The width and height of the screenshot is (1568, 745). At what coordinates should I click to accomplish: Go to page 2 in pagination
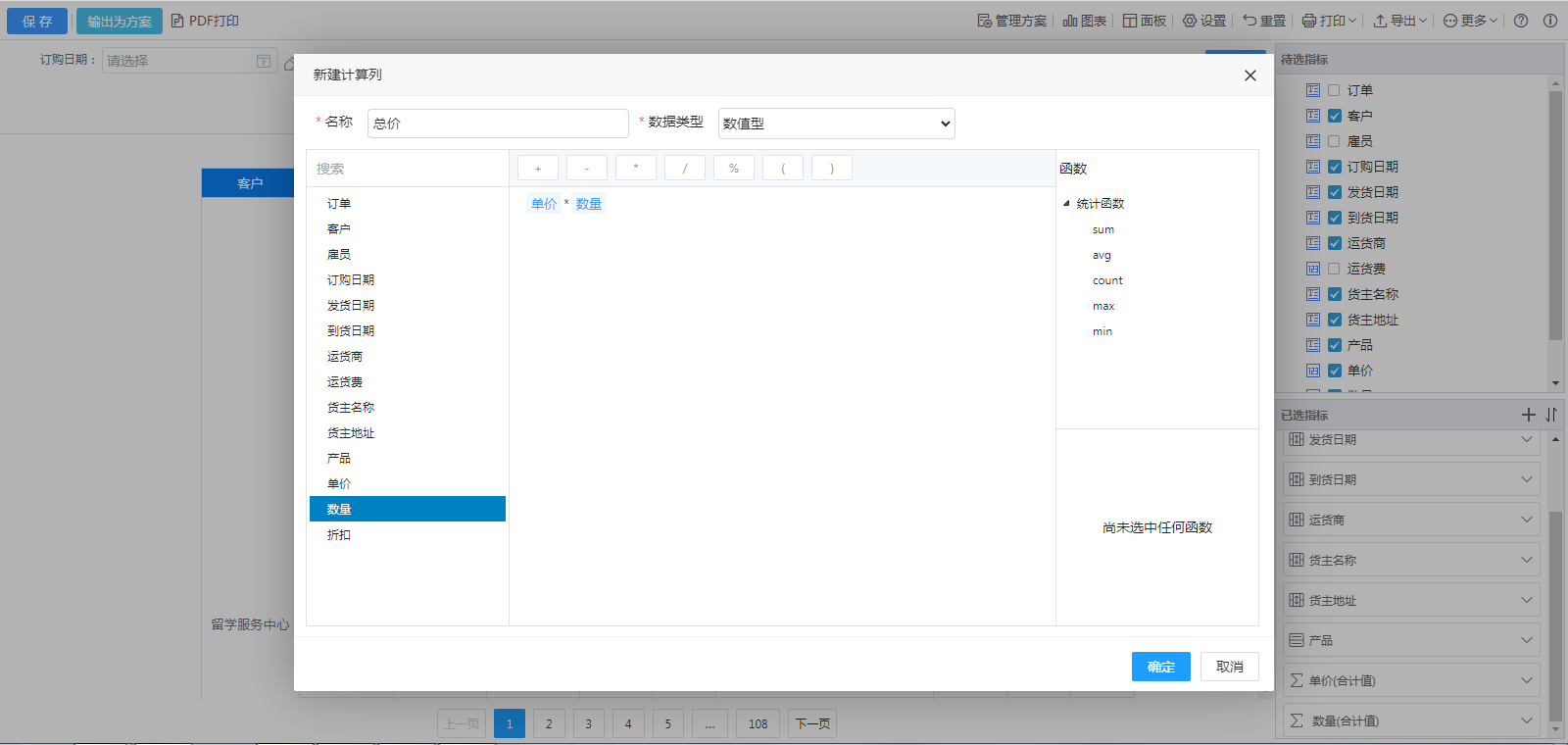pyautogui.click(x=549, y=724)
